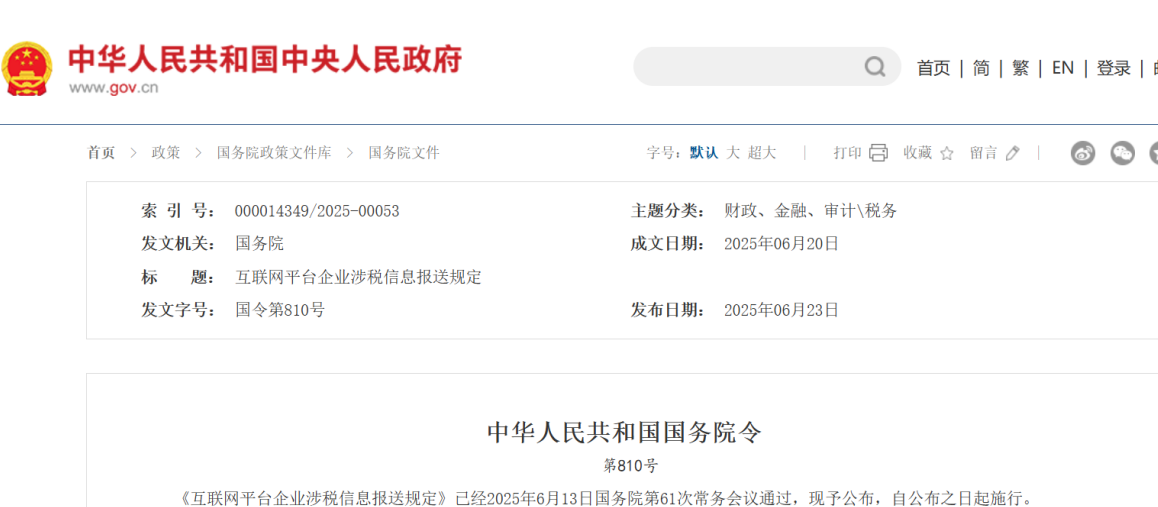Screen dimensions: 1158x507
Task: Select default font size 默认
Action: tap(704, 153)
